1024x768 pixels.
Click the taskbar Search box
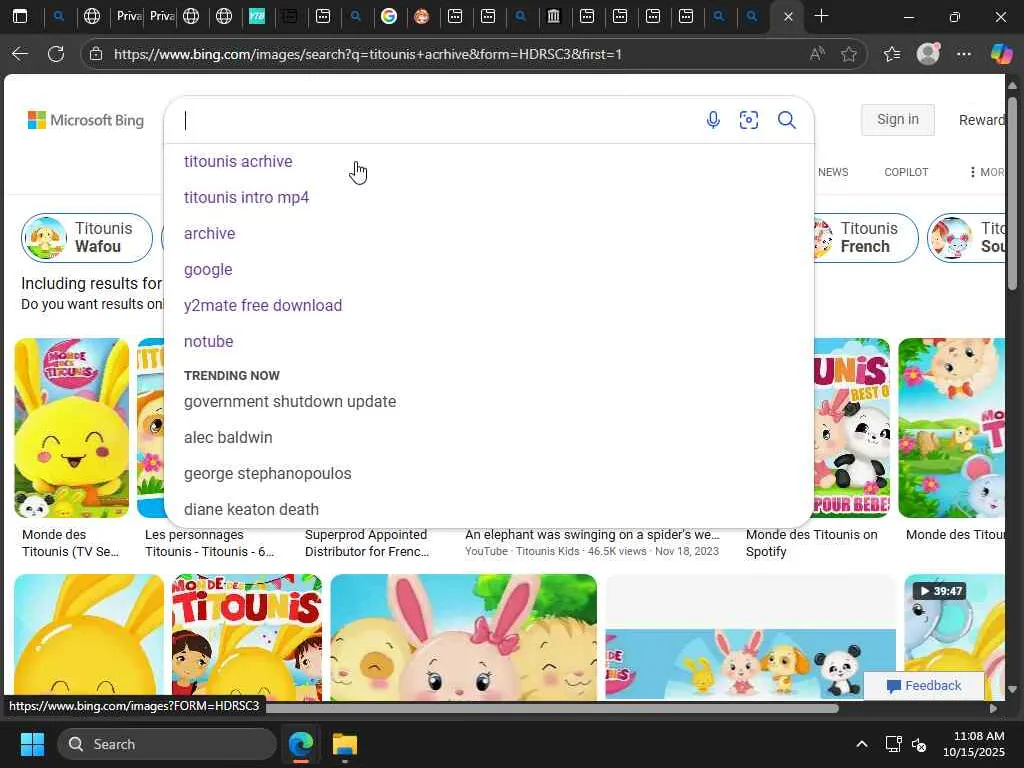pos(167,744)
